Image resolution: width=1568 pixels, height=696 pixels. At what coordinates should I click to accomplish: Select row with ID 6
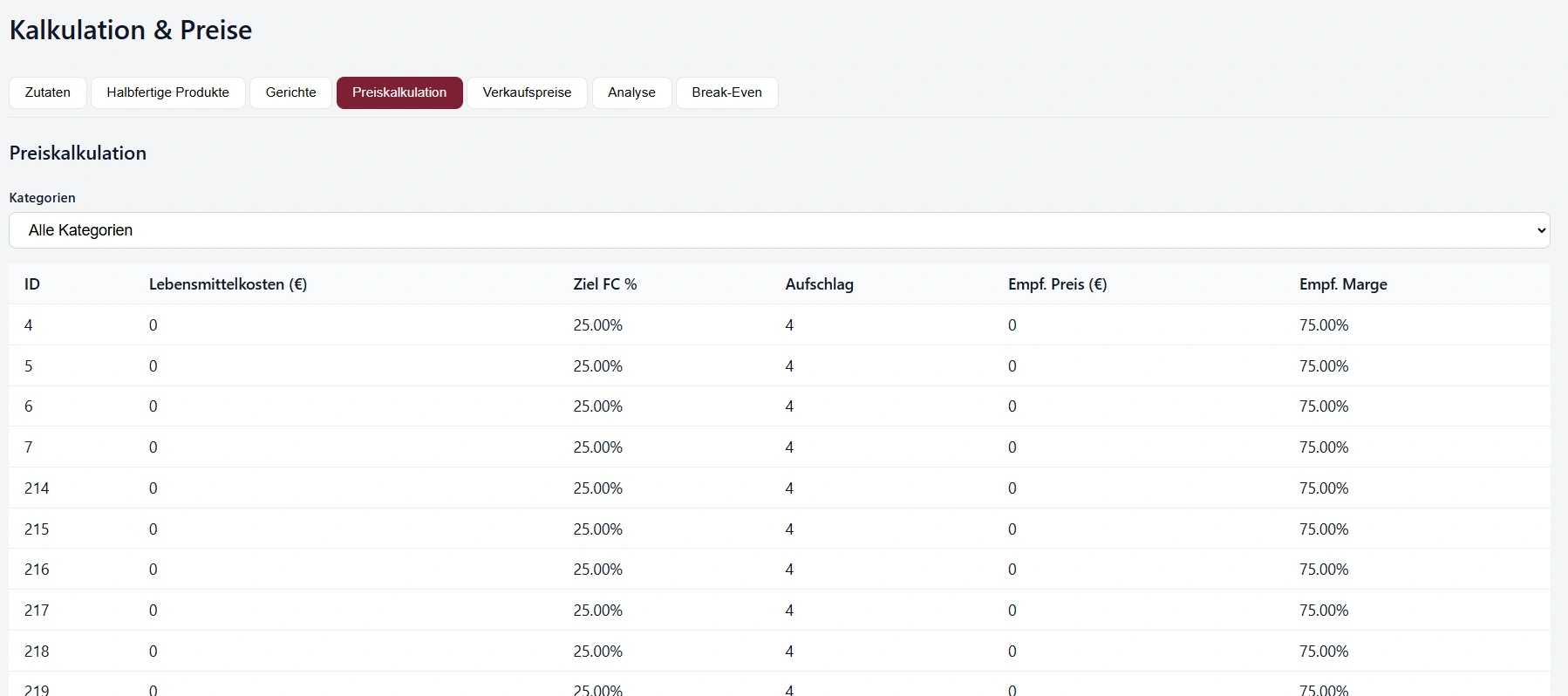click(780, 406)
